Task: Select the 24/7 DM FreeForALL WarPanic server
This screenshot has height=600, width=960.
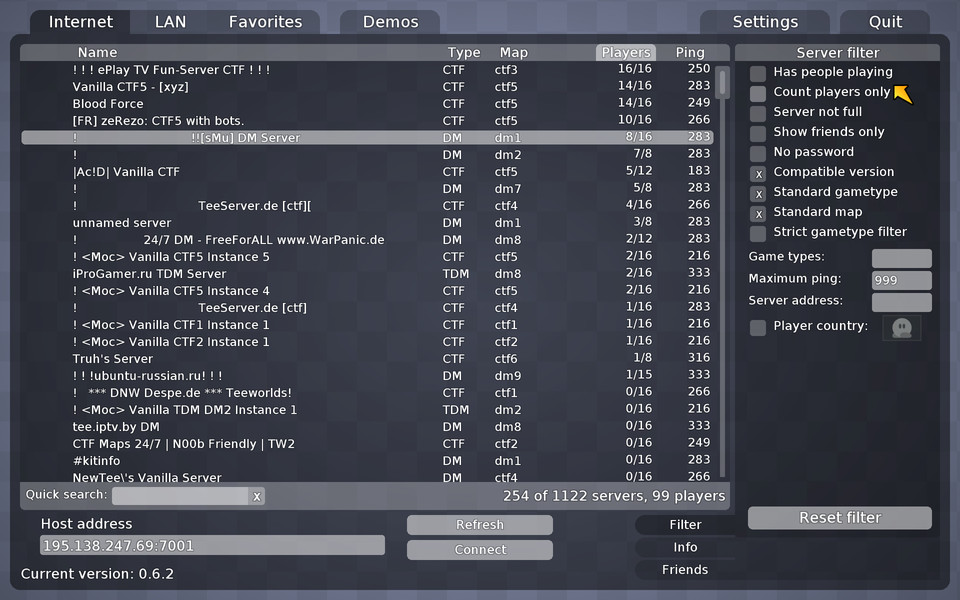Action: (x=367, y=240)
